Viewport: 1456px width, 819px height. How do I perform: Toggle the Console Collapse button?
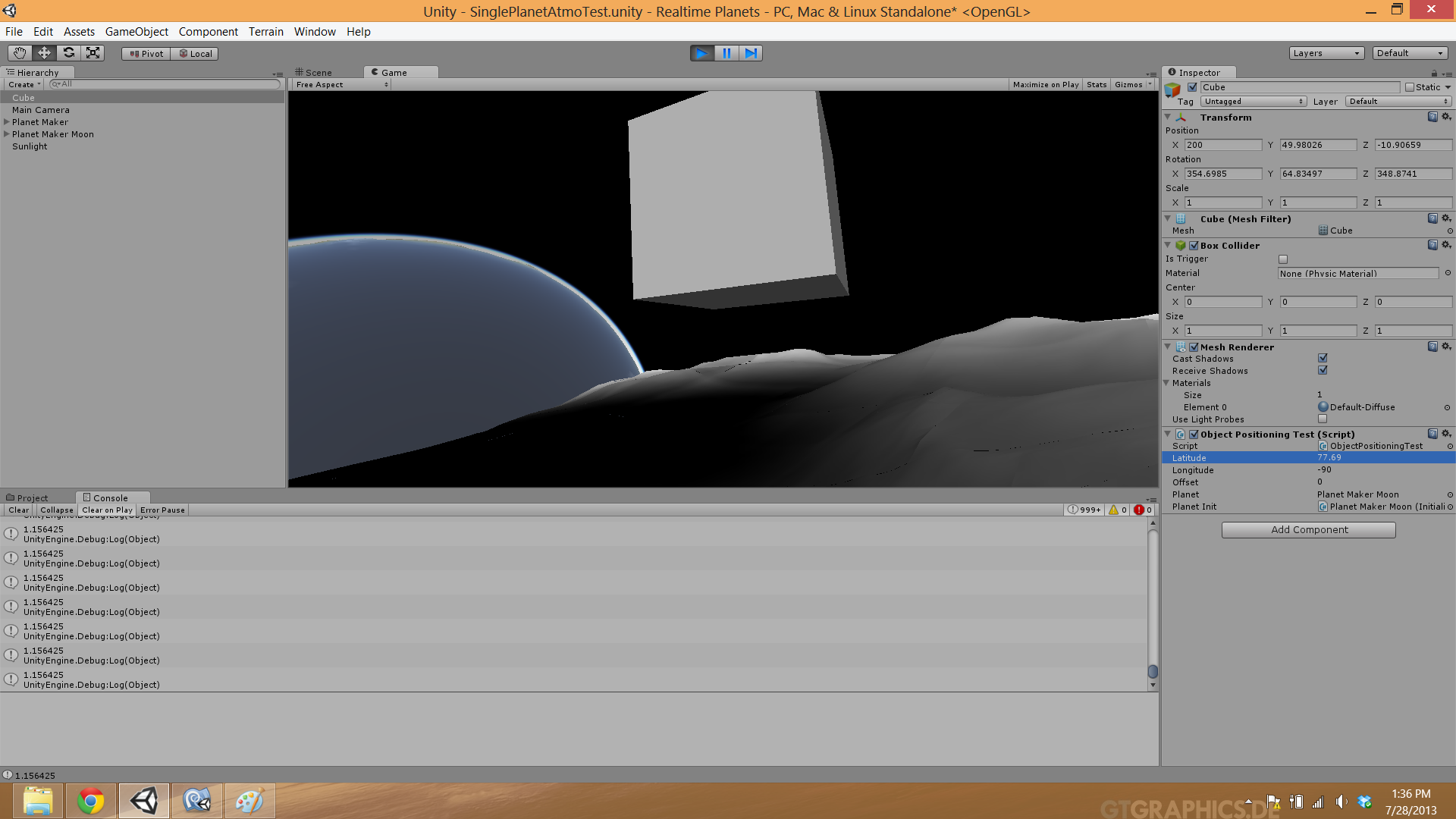click(57, 510)
